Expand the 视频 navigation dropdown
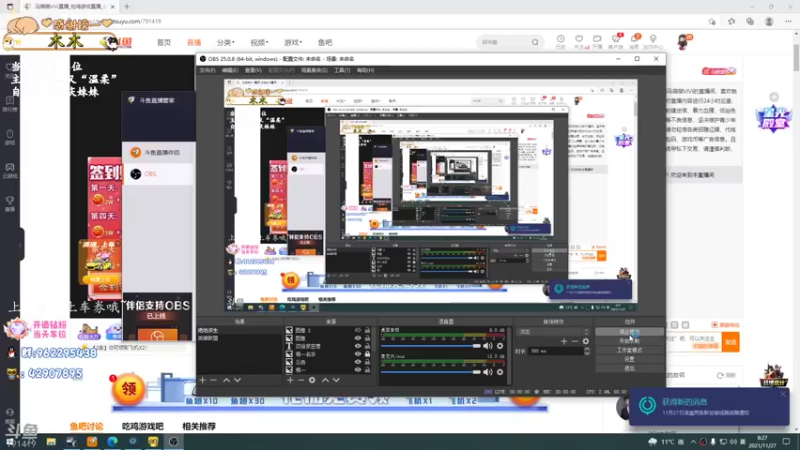 (259, 42)
